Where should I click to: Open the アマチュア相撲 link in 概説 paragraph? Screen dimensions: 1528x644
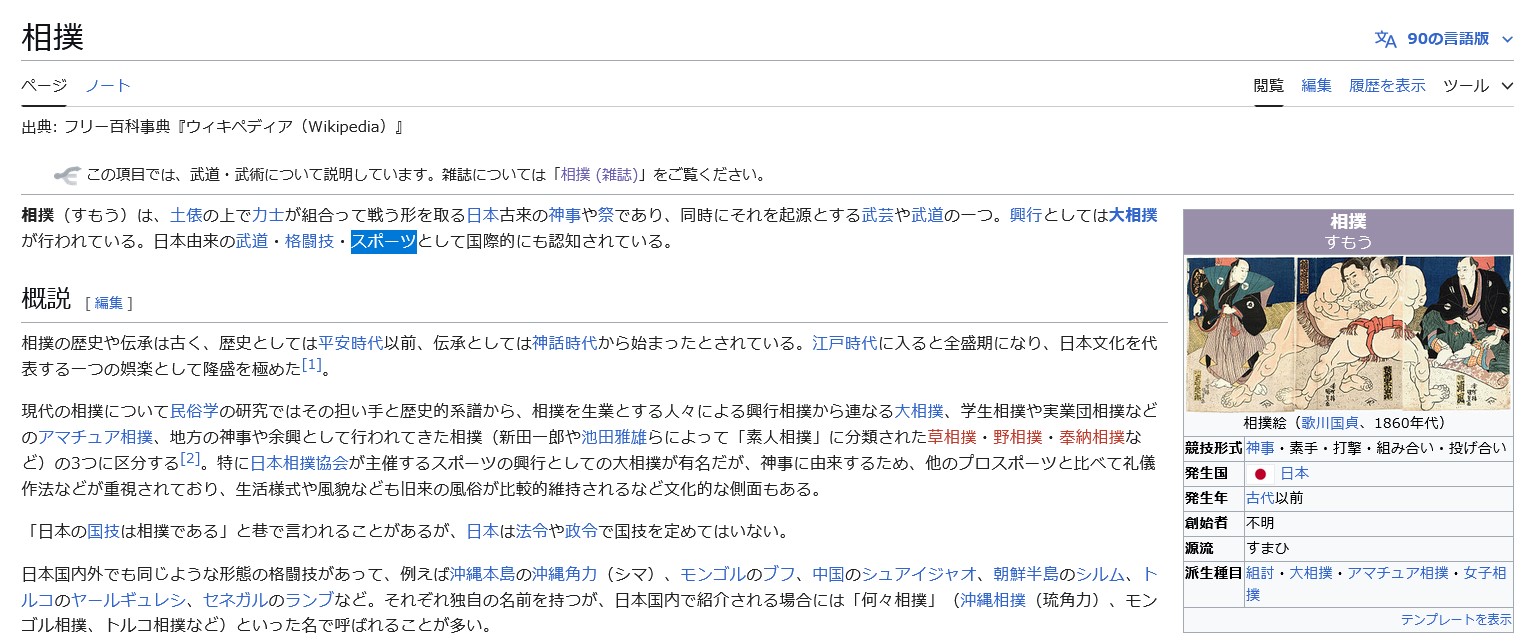[x=95, y=437]
